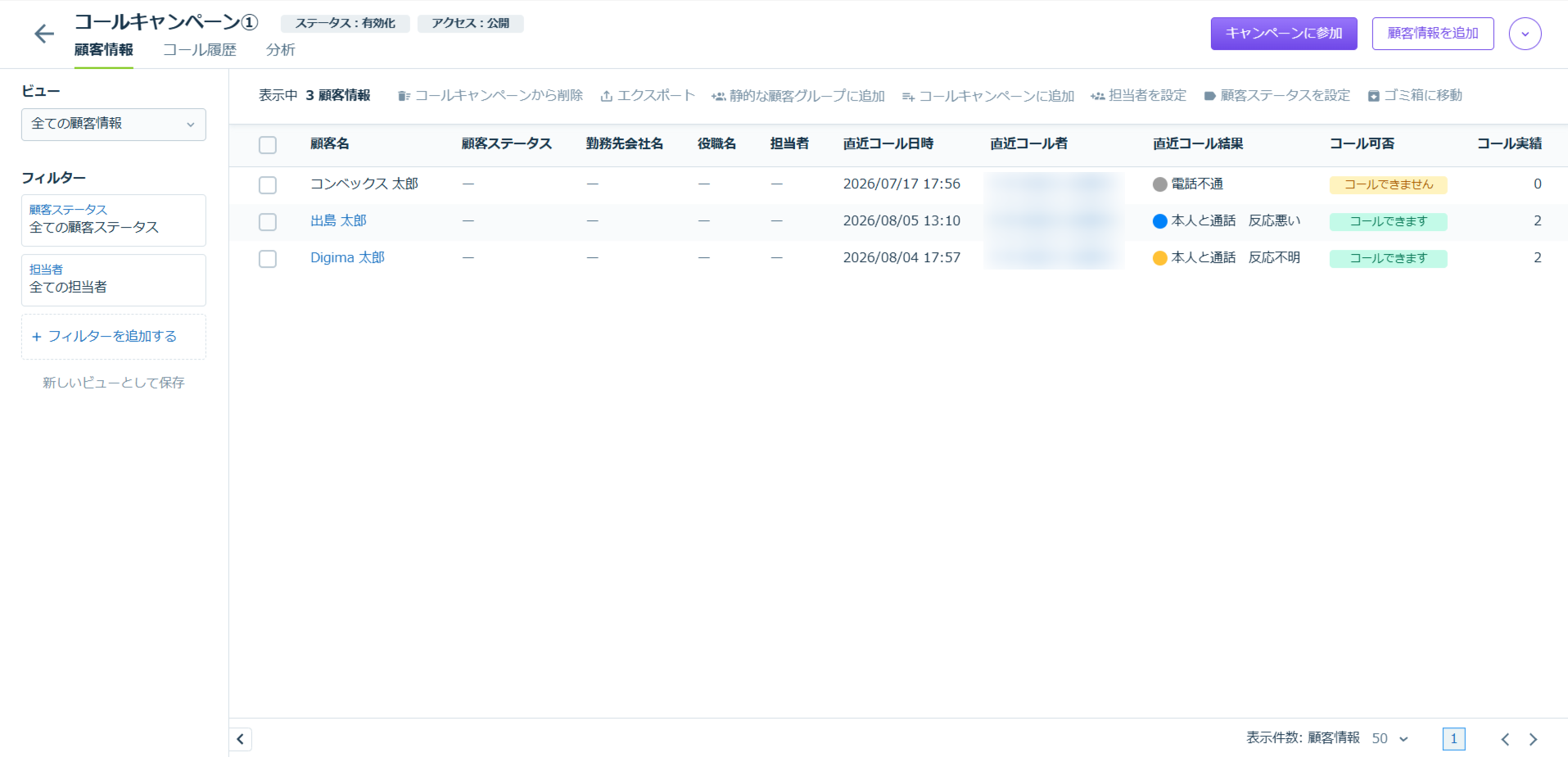Screen dimensions: 1568x757
Task: Click the blue dot for 反応悪い result
Action: pyautogui.click(x=1159, y=221)
